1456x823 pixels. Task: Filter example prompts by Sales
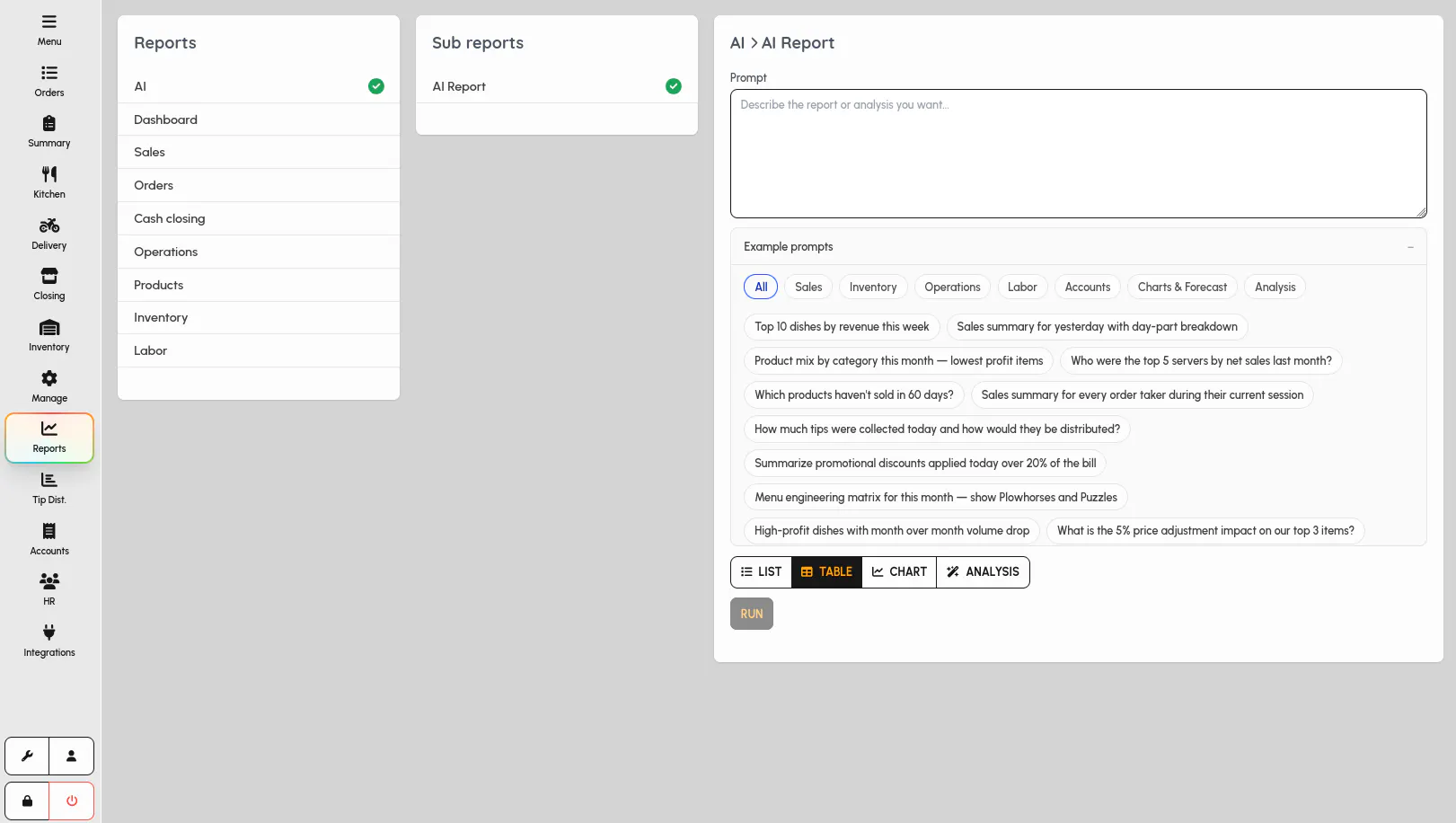click(x=808, y=287)
